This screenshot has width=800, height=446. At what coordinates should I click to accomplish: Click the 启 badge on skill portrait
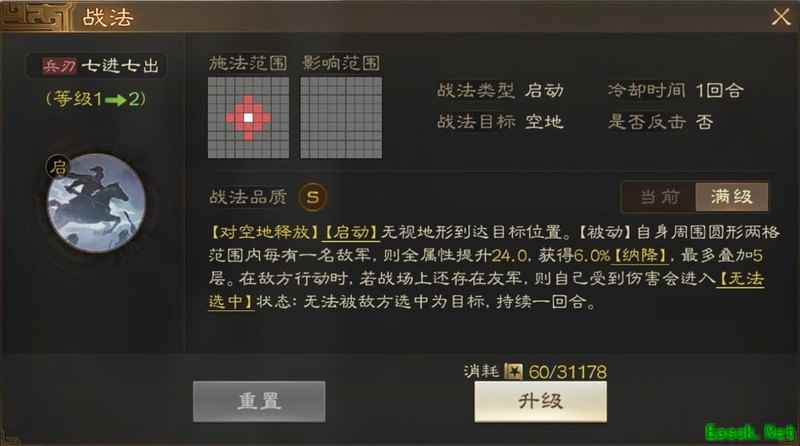click(59, 167)
